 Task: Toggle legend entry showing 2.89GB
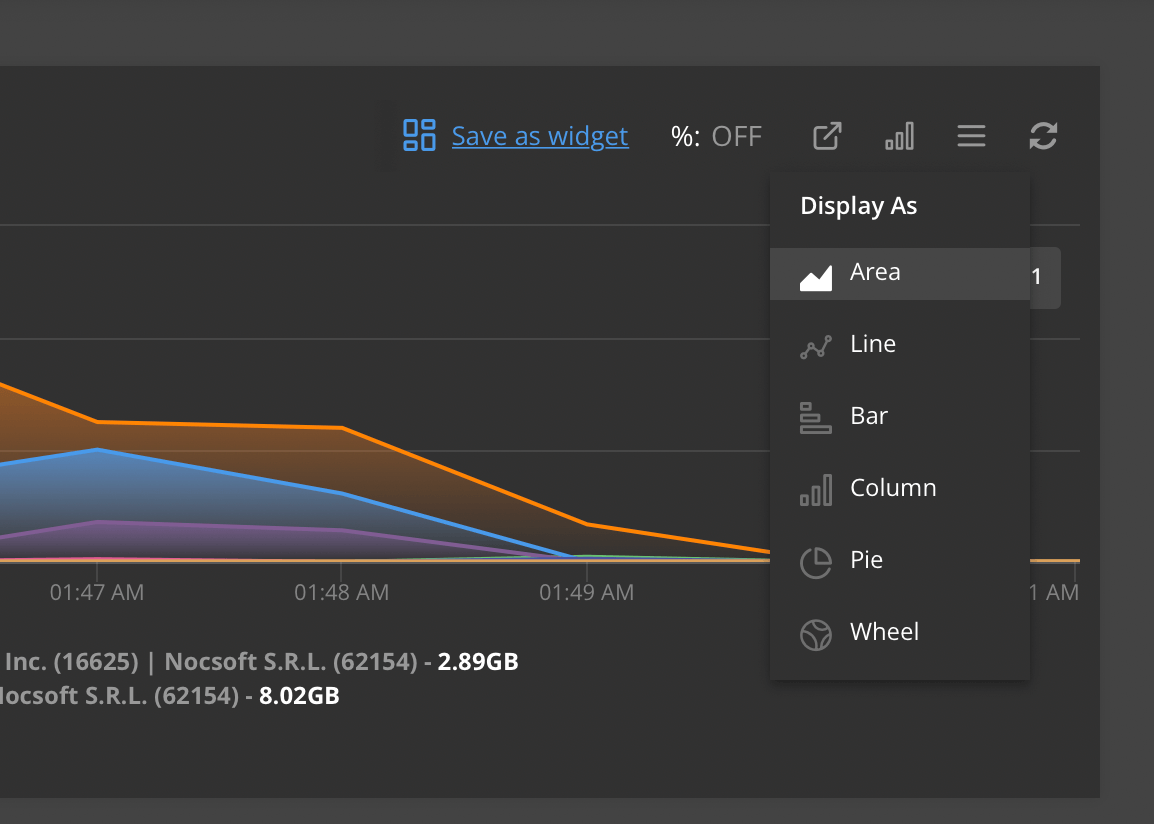[x=260, y=661]
